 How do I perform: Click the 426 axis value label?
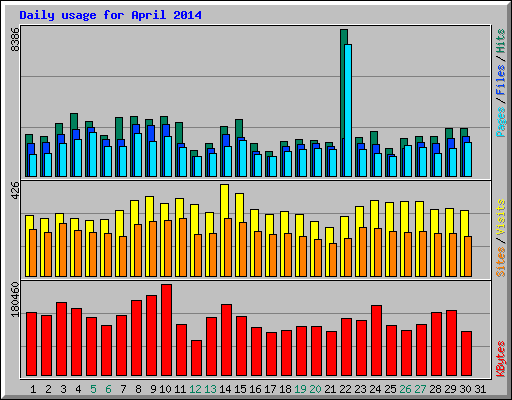[15, 191]
